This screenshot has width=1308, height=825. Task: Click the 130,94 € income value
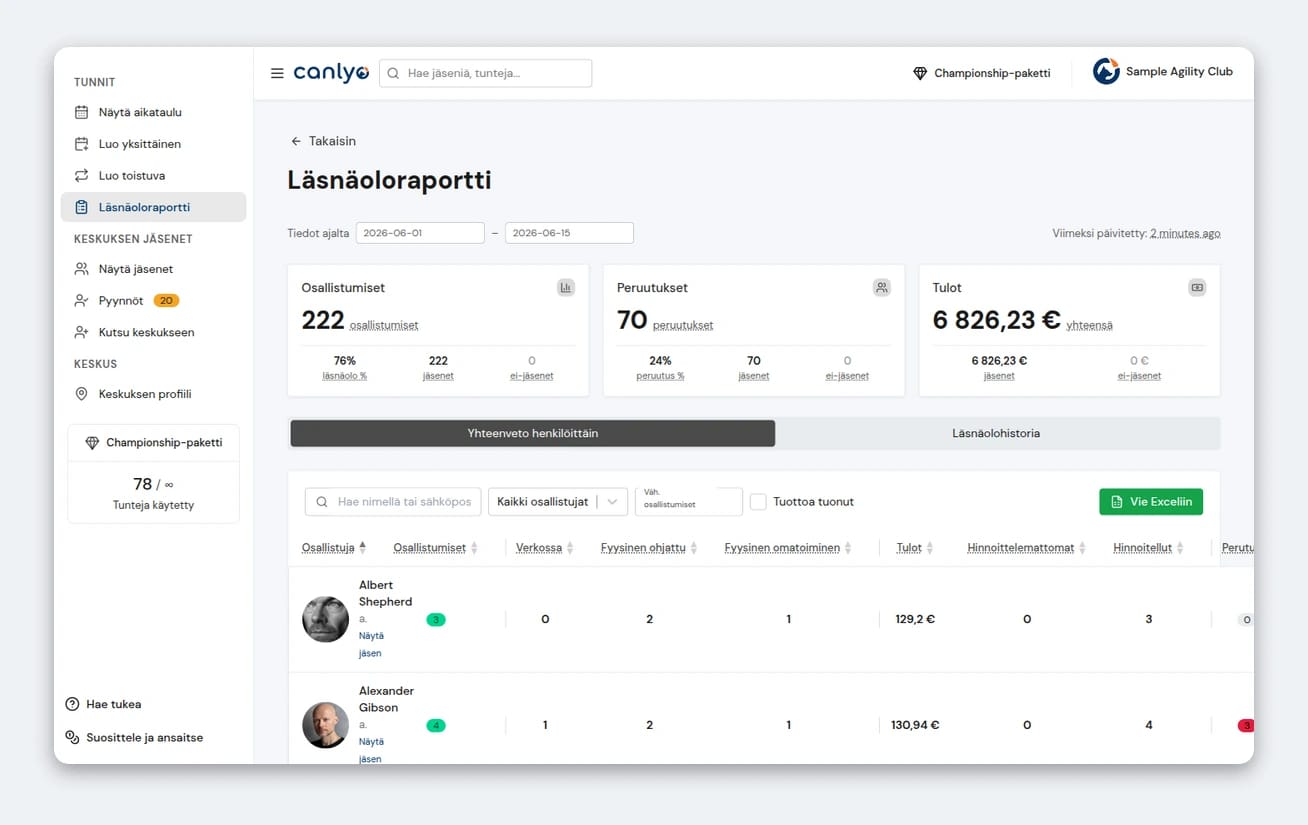pos(915,725)
